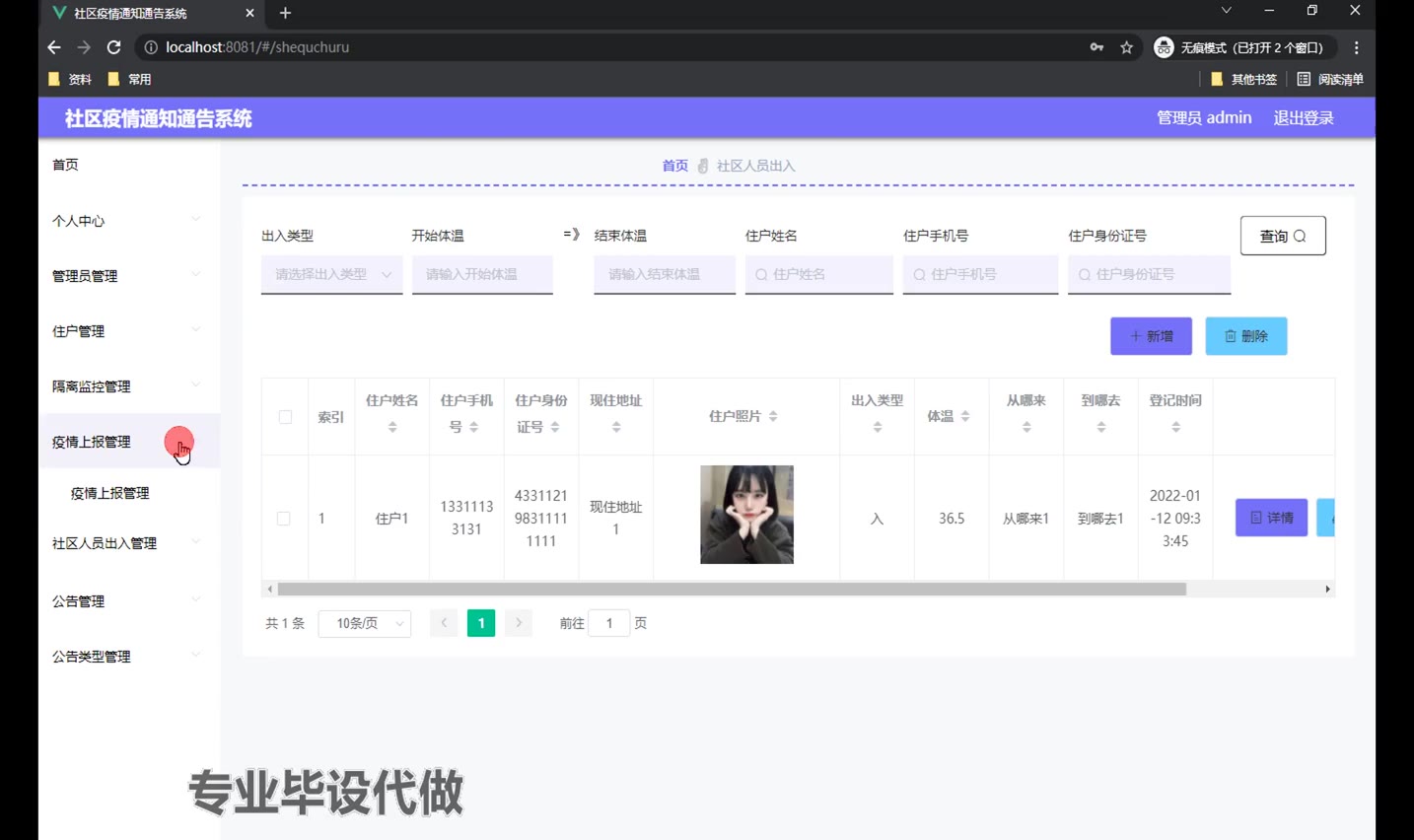Click sort arrows under 登记时间 column
The image size is (1414, 840).
1175,427
